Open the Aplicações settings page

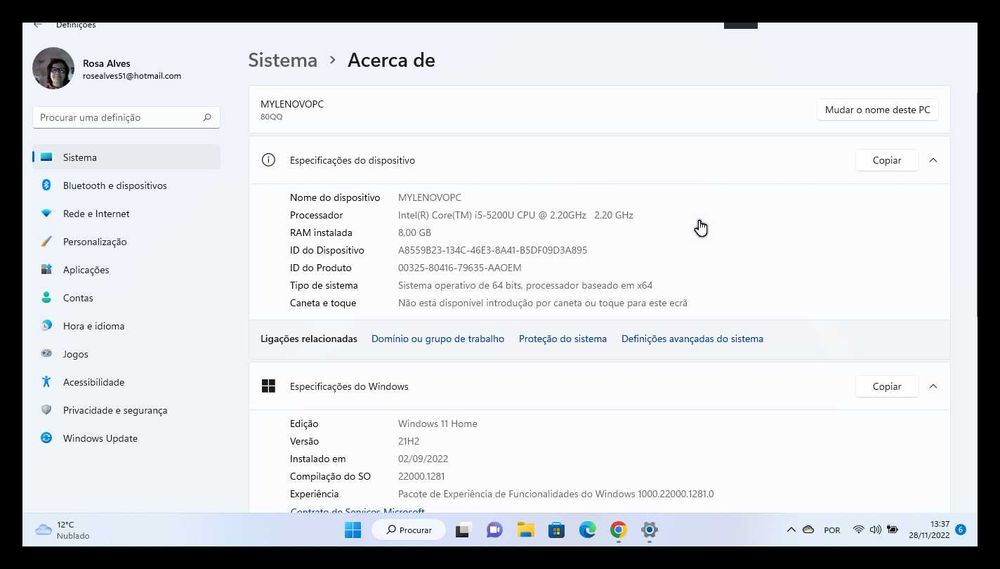[126, 269]
